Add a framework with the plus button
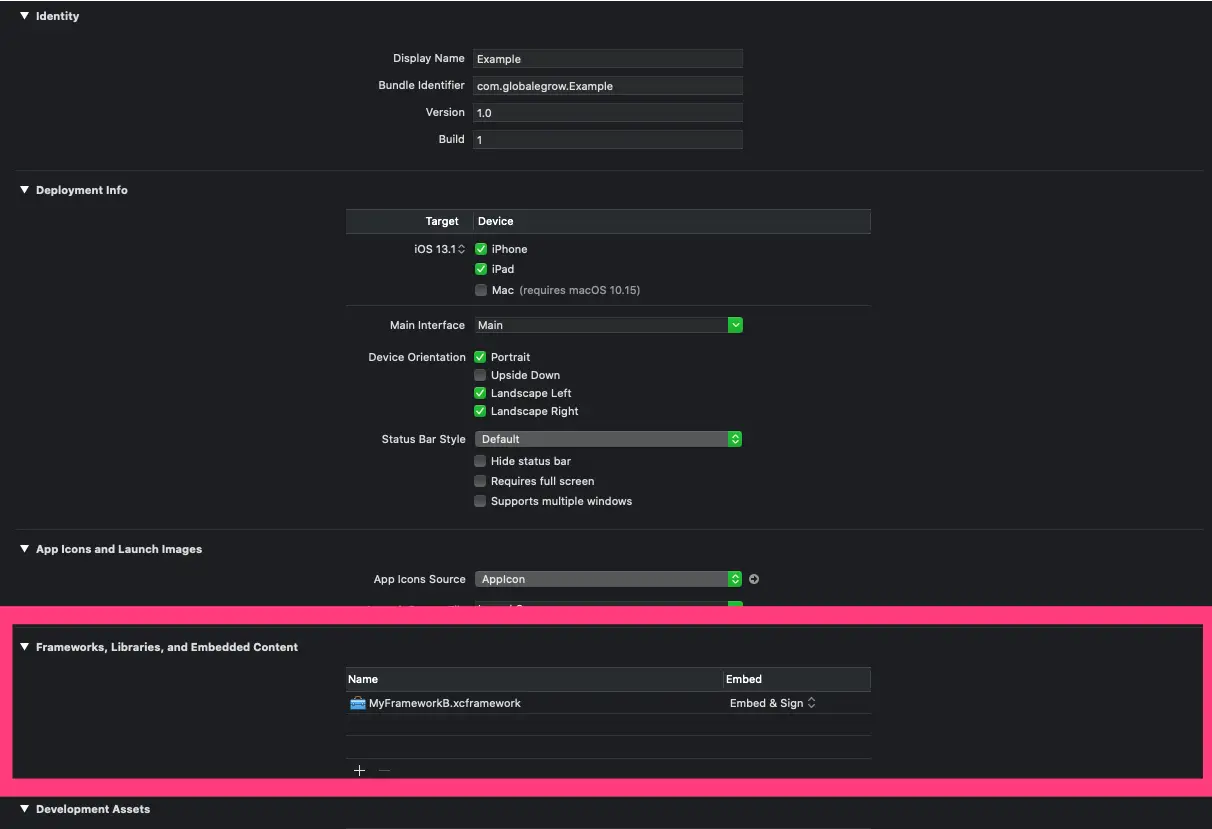This screenshot has width=1212, height=829. tap(360, 770)
